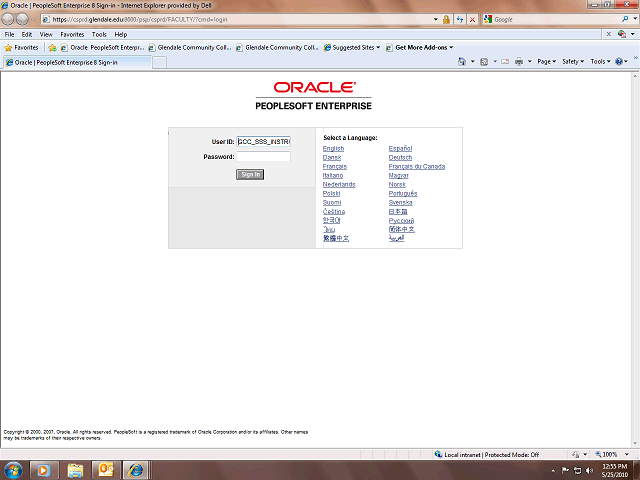Screen dimensions: 640x480
Task: Select Deutsch language link
Action: pos(400,158)
